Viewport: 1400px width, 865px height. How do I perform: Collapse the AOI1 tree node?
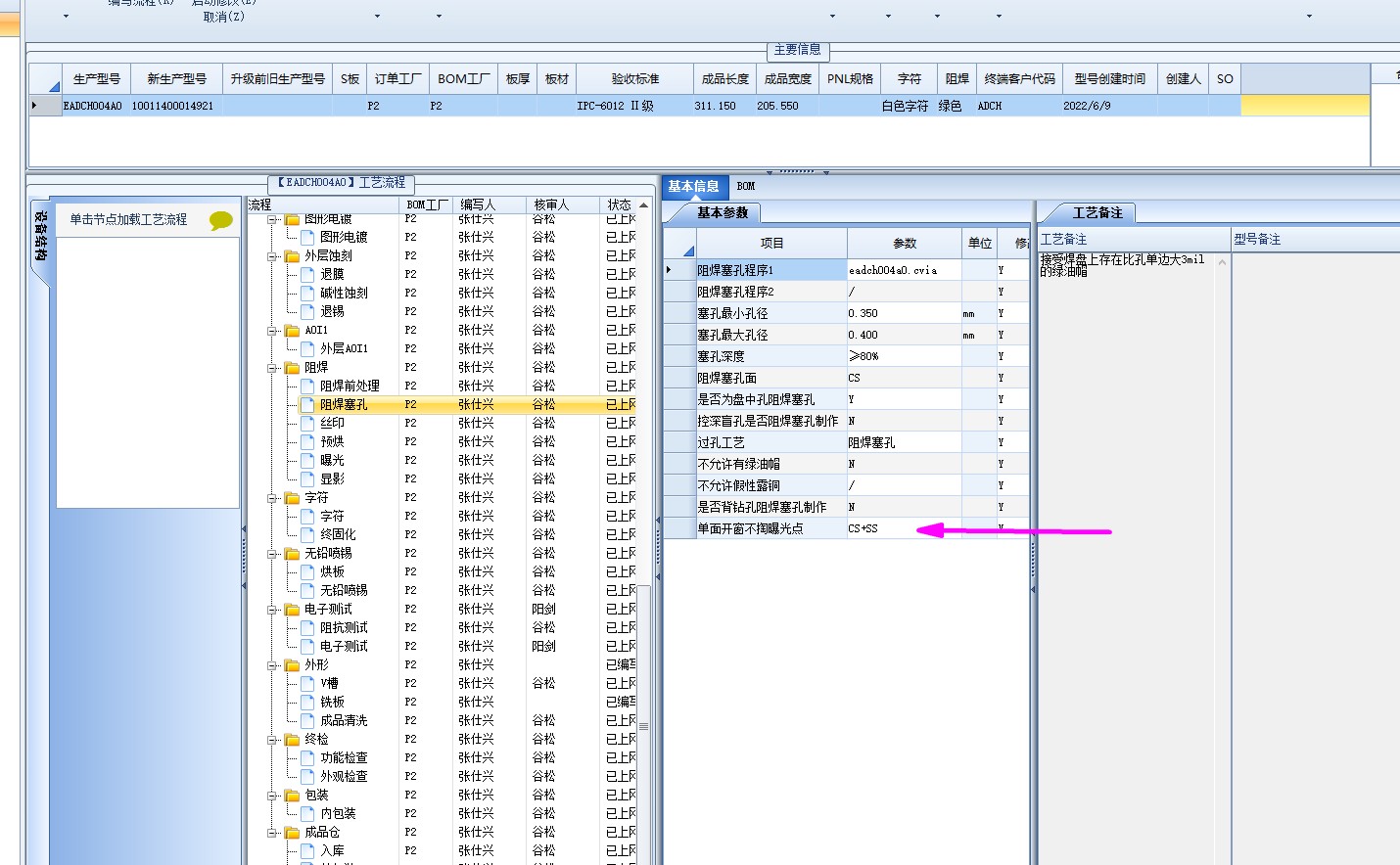[272, 331]
